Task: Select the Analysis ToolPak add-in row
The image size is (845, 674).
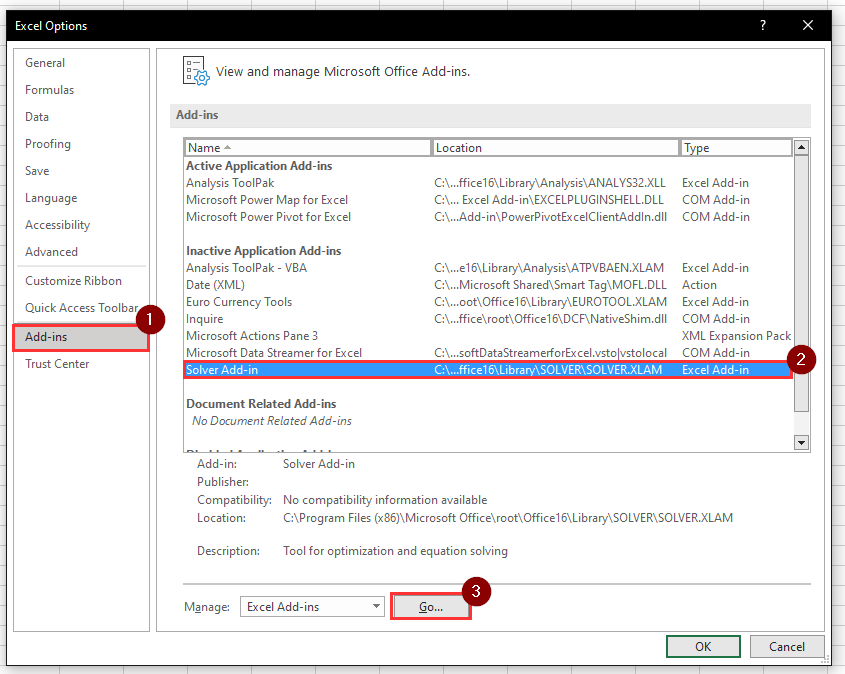Action: 488,183
